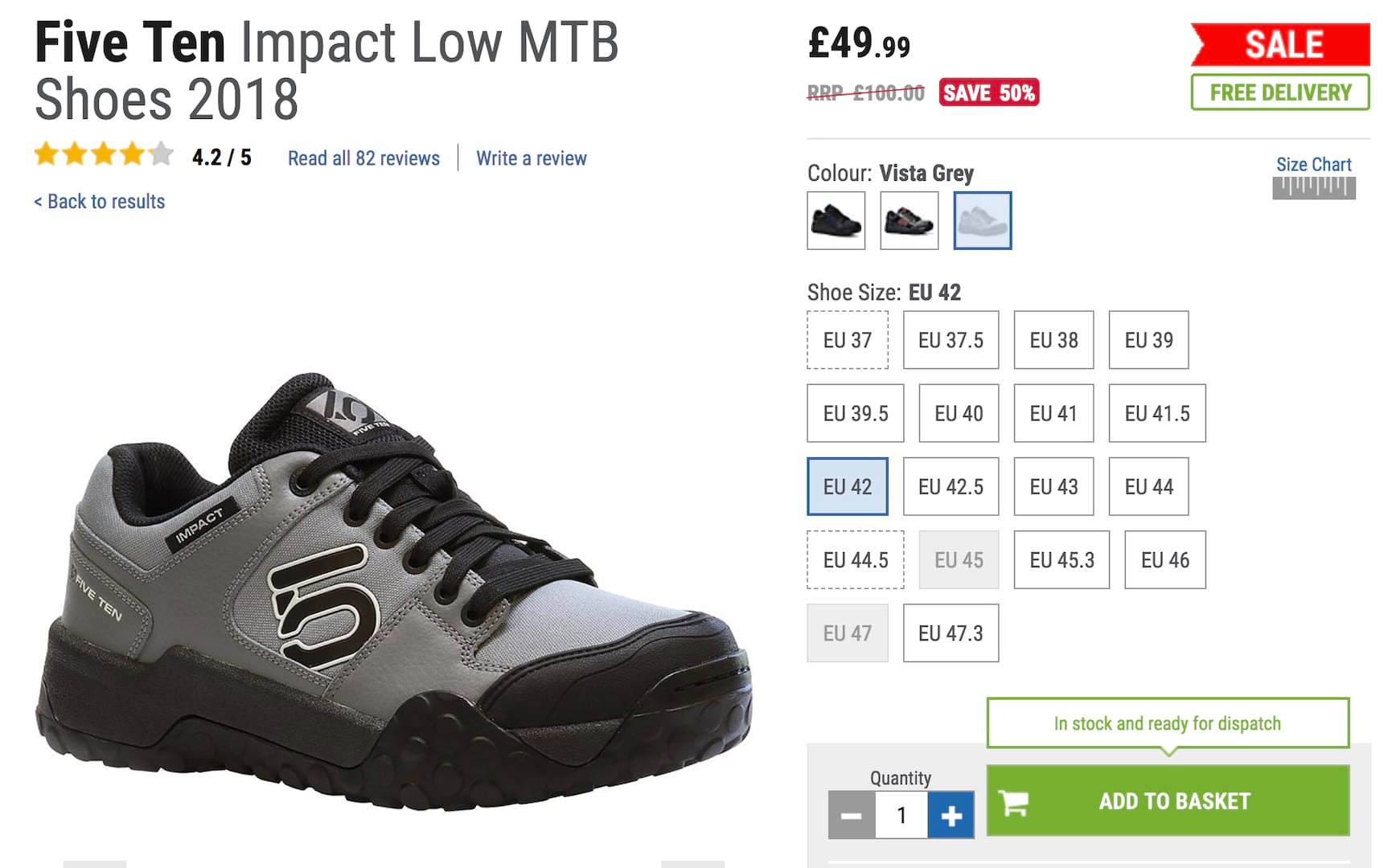Click the shopping cart icon on basket button
The image size is (1392, 868).
(x=1013, y=802)
